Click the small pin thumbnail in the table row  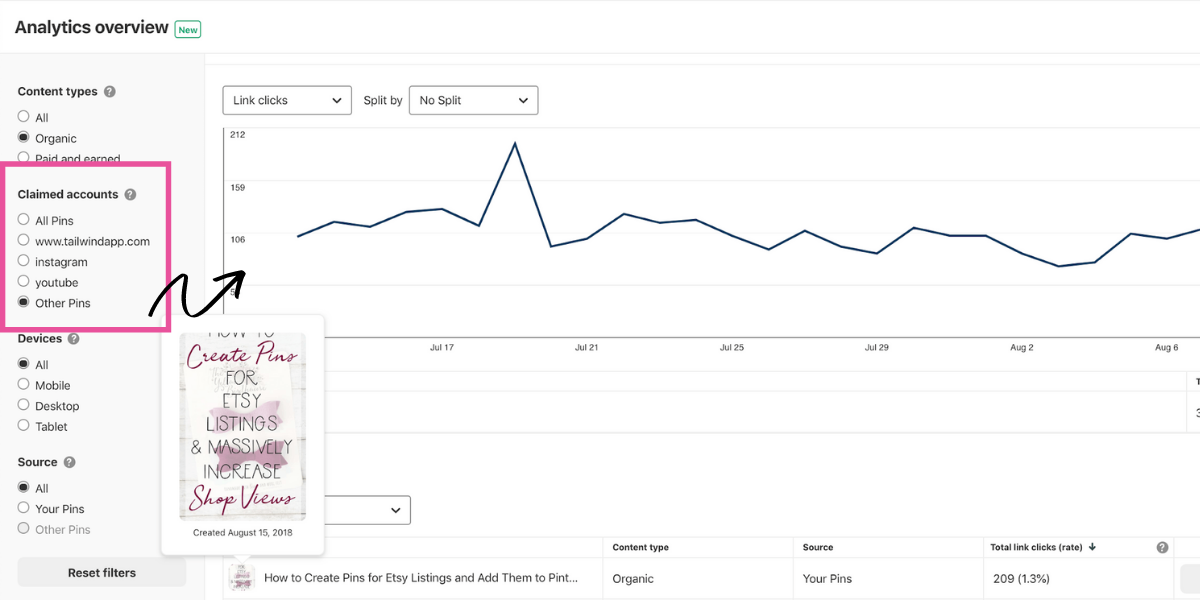[x=240, y=578]
